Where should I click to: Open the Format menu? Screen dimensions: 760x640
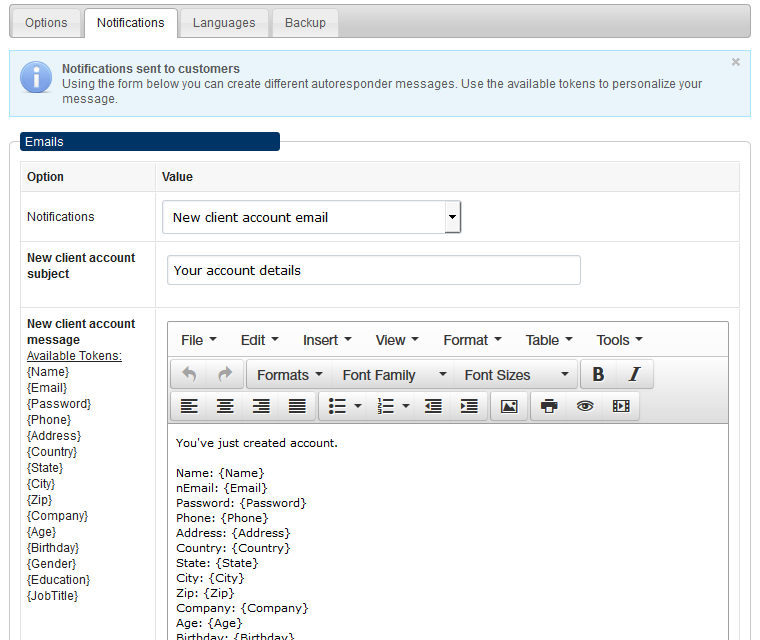coord(473,340)
